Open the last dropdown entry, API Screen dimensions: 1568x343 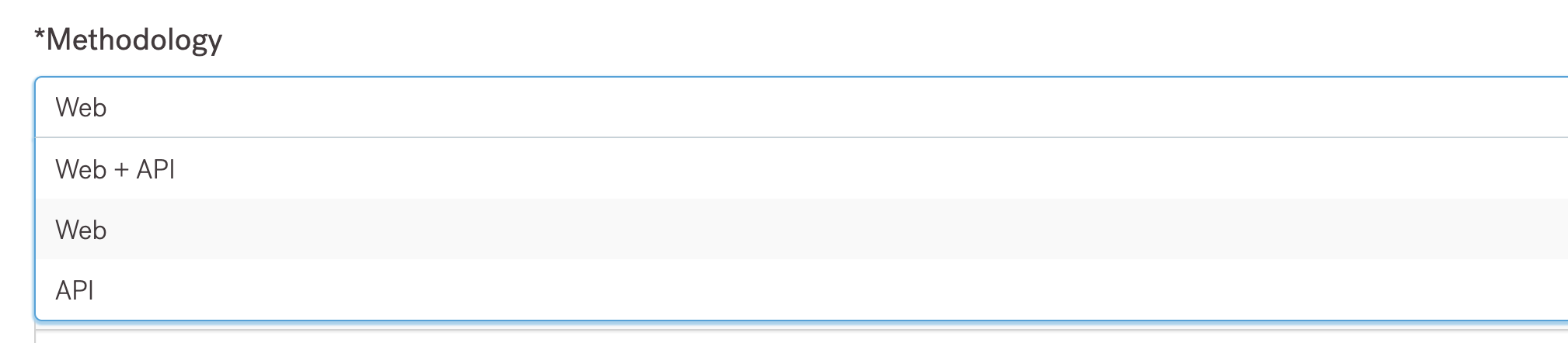click(x=802, y=289)
